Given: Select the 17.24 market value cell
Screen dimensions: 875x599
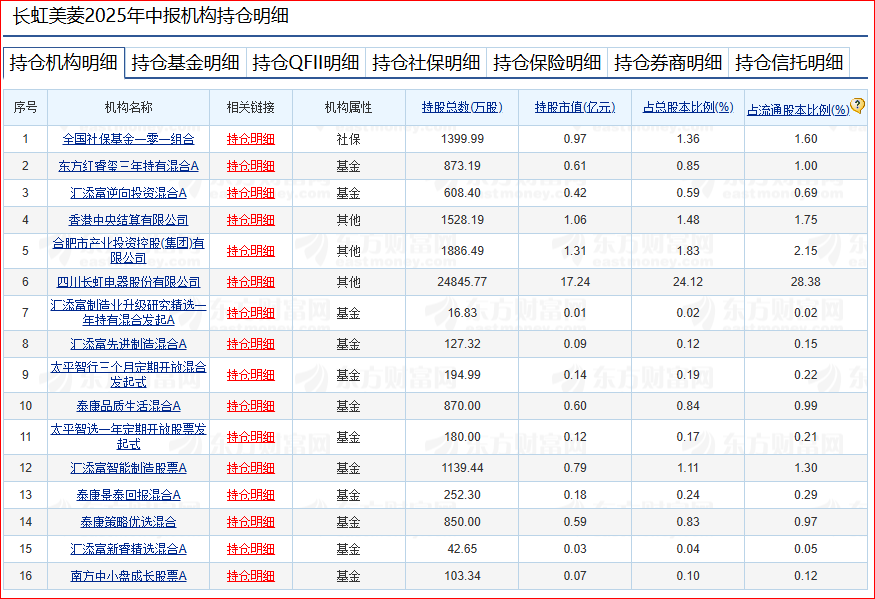Looking at the screenshot, I should tap(575, 282).
